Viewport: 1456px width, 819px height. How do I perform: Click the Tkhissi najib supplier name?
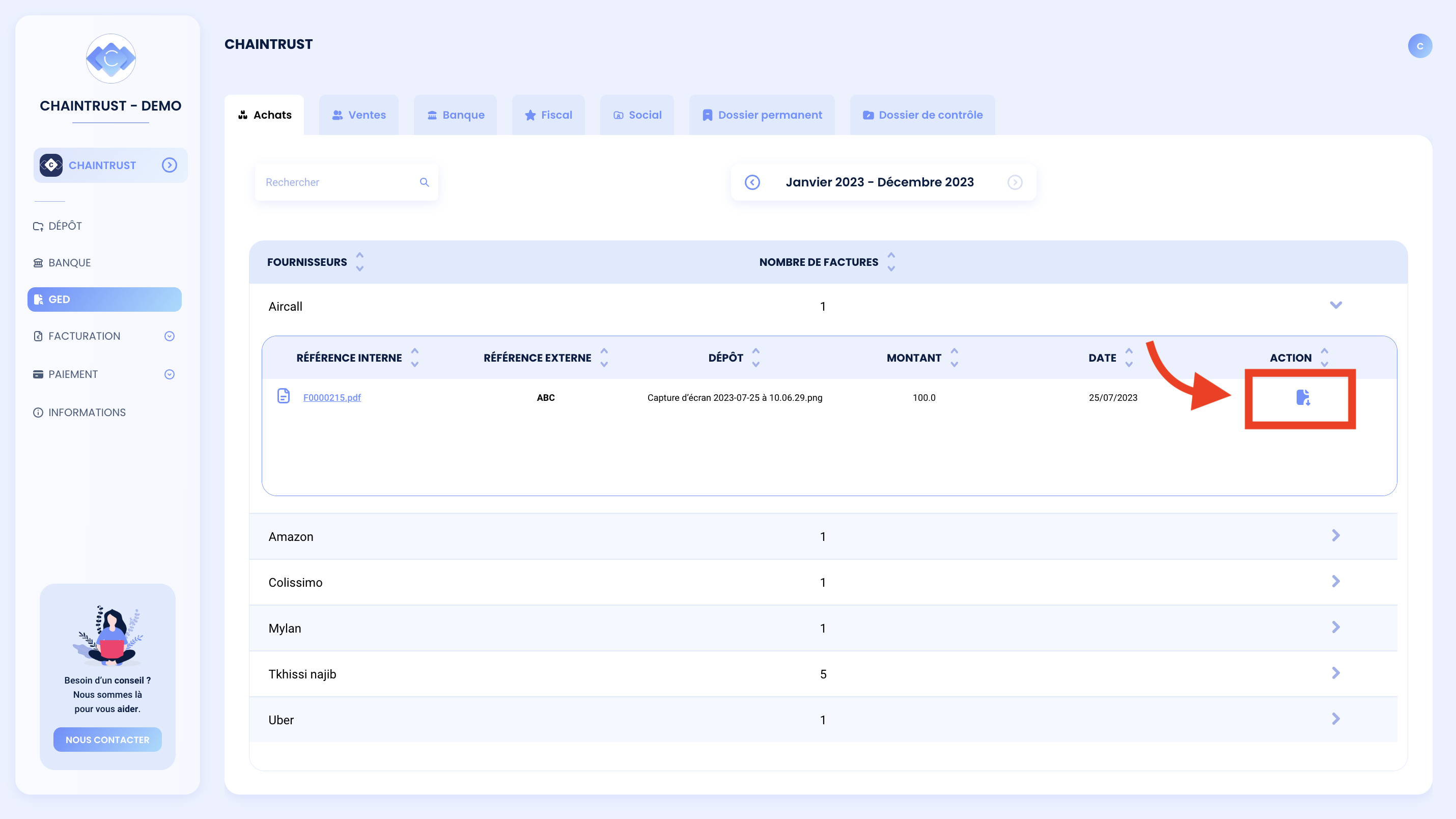point(302,674)
